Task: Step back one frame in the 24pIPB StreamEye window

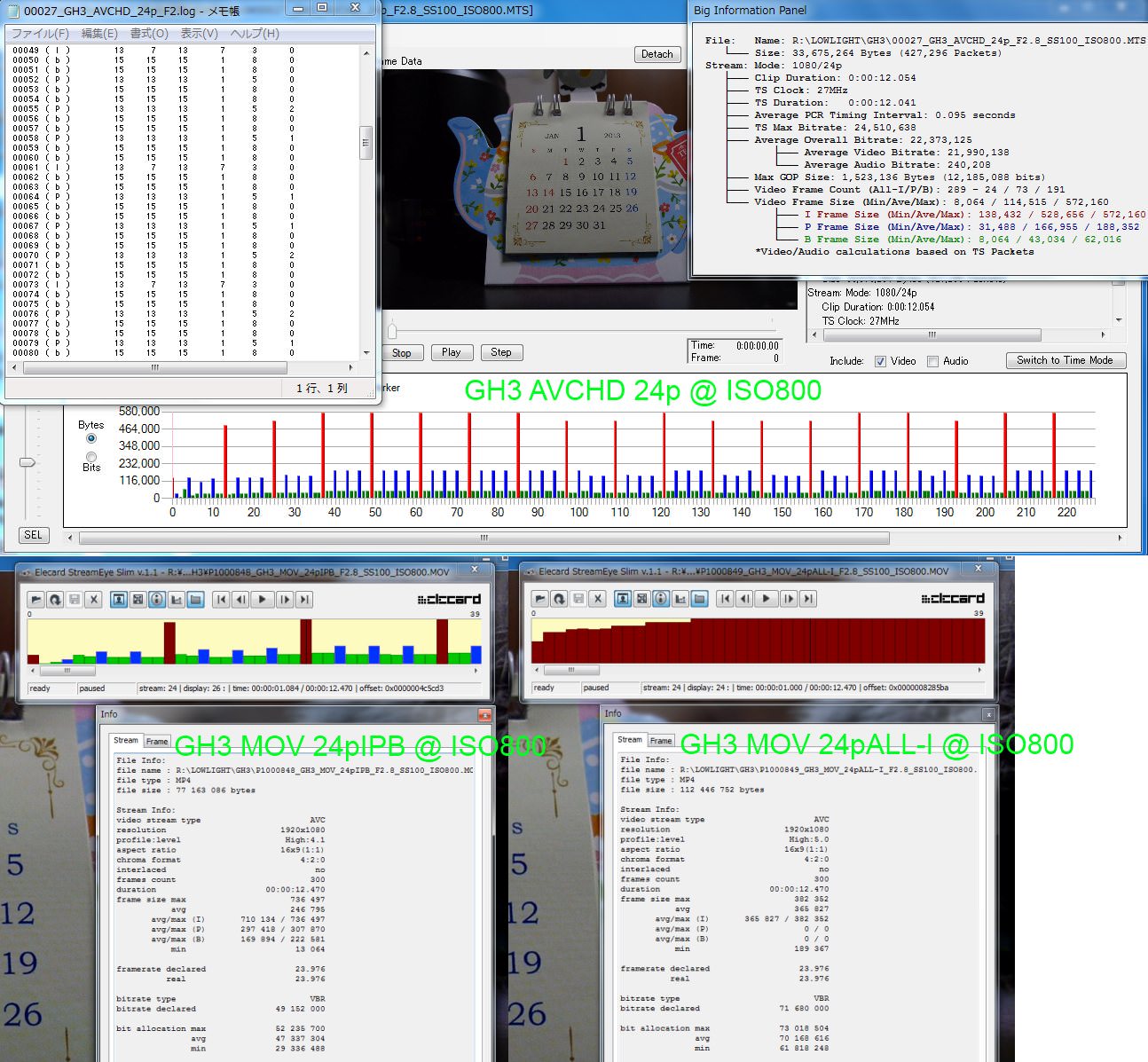Action: [240, 600]
